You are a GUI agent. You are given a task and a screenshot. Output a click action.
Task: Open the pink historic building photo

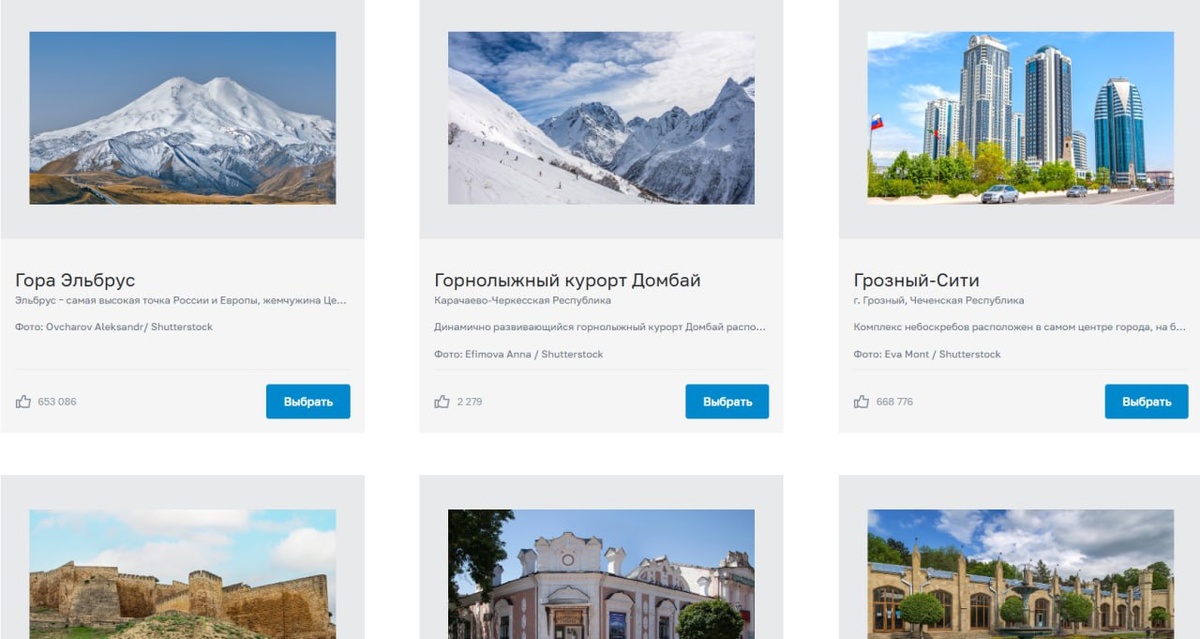[x=601, y=574]
